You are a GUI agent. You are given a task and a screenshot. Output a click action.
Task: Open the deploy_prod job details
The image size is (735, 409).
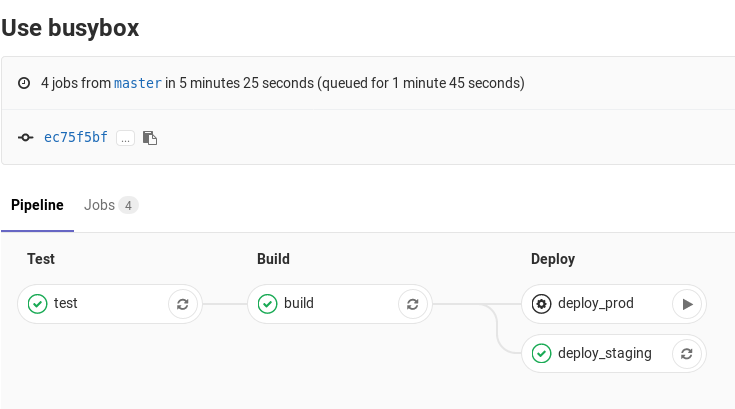click(x=596, y=304)
